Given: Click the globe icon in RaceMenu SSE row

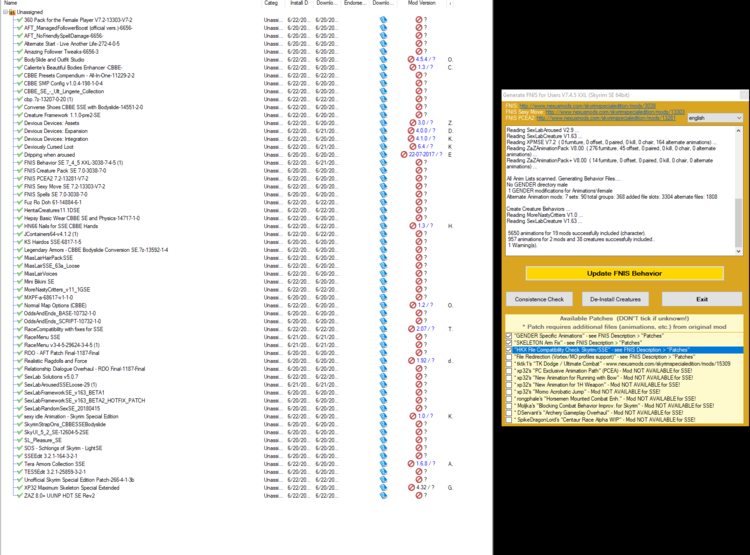Looking at the screenshot, I should (383, 337).
